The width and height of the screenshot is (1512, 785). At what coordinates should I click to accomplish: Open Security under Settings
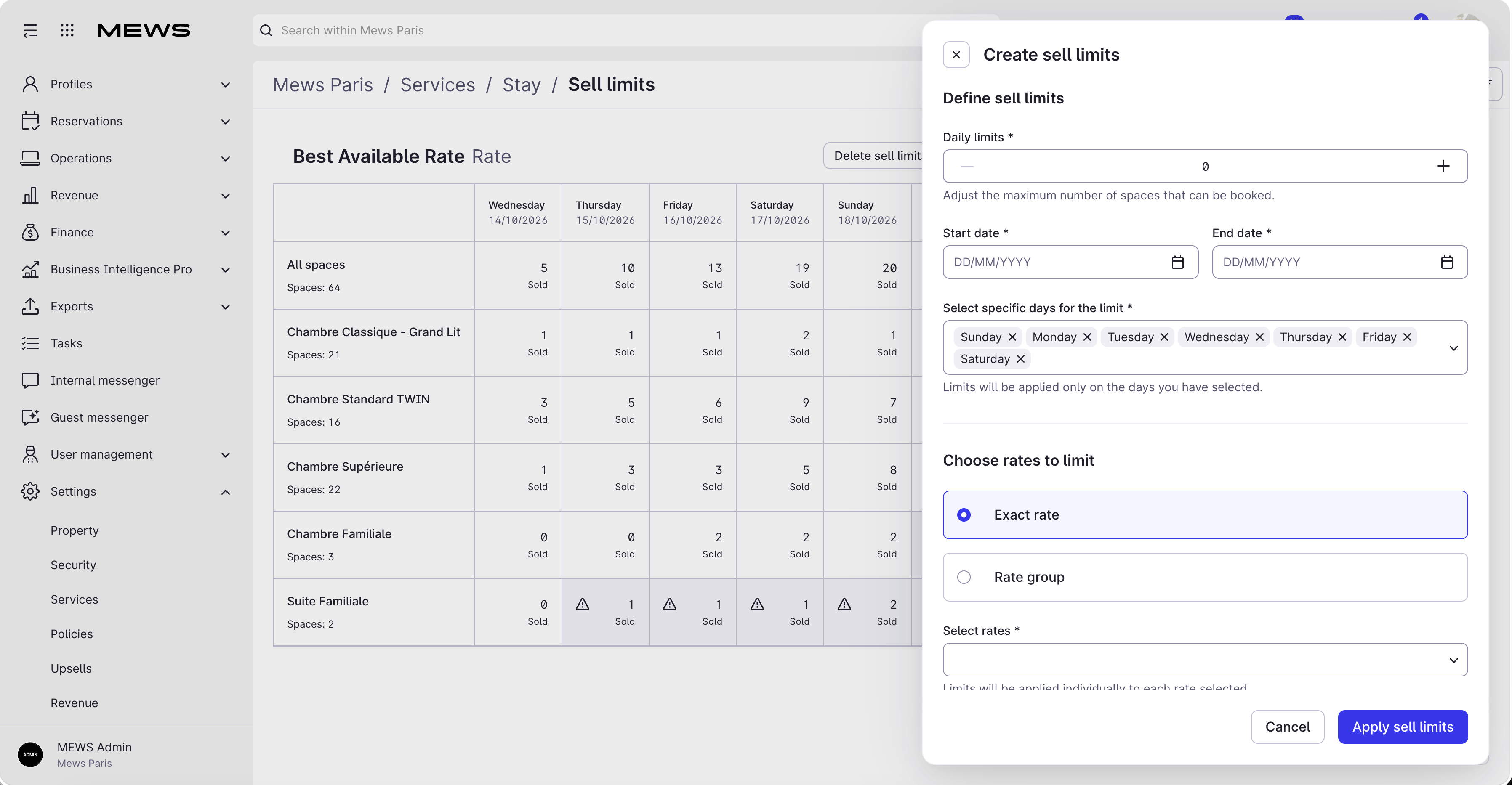[x=73, y=565]
